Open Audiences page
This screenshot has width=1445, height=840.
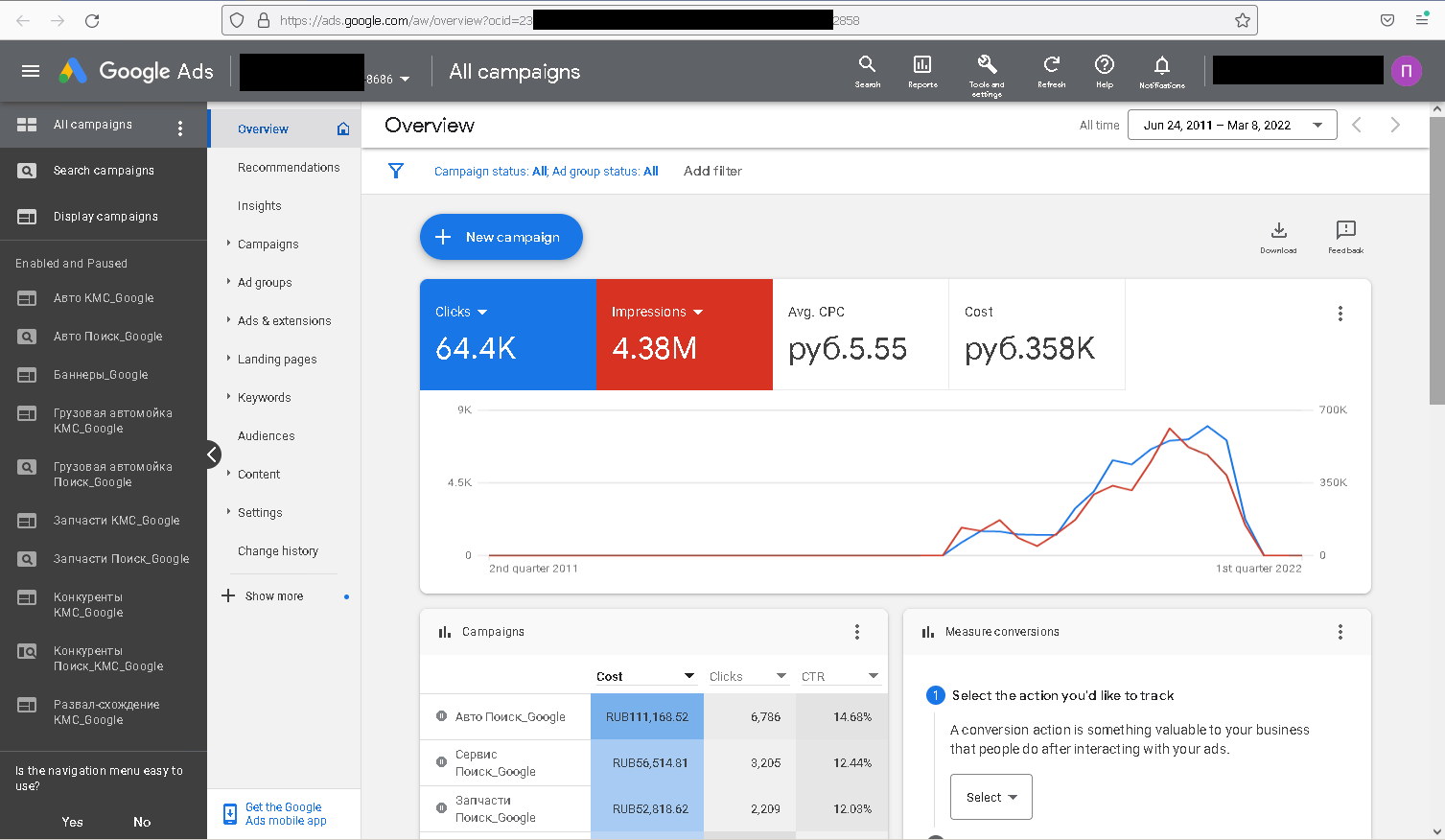267,435
